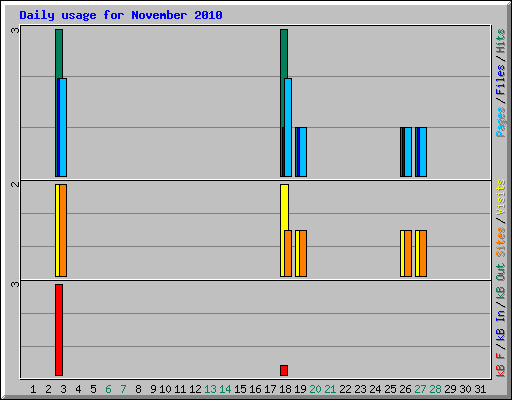The height and width of the screenshot is (400, 512).
Task: Click day label '30' on the x-axis
Action: 465,389
